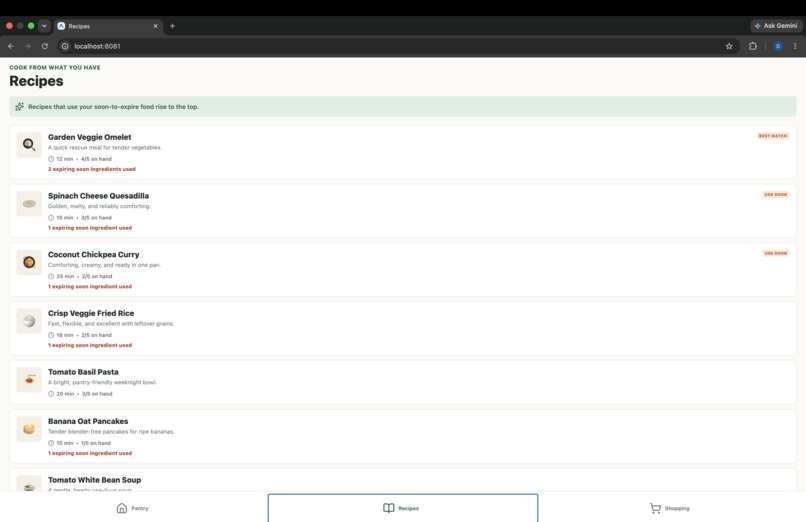Click the book icon in the Recipes tab
Viewport: 806px width, 522px height.
pos(389,508)
